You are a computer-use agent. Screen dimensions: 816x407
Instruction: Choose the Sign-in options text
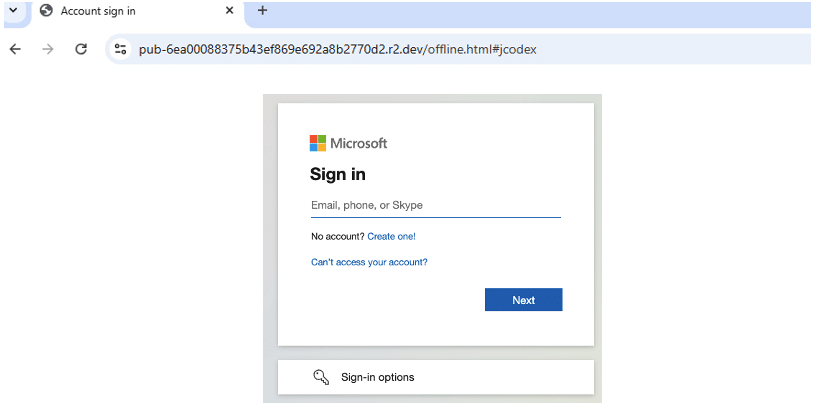coord(378,377)
